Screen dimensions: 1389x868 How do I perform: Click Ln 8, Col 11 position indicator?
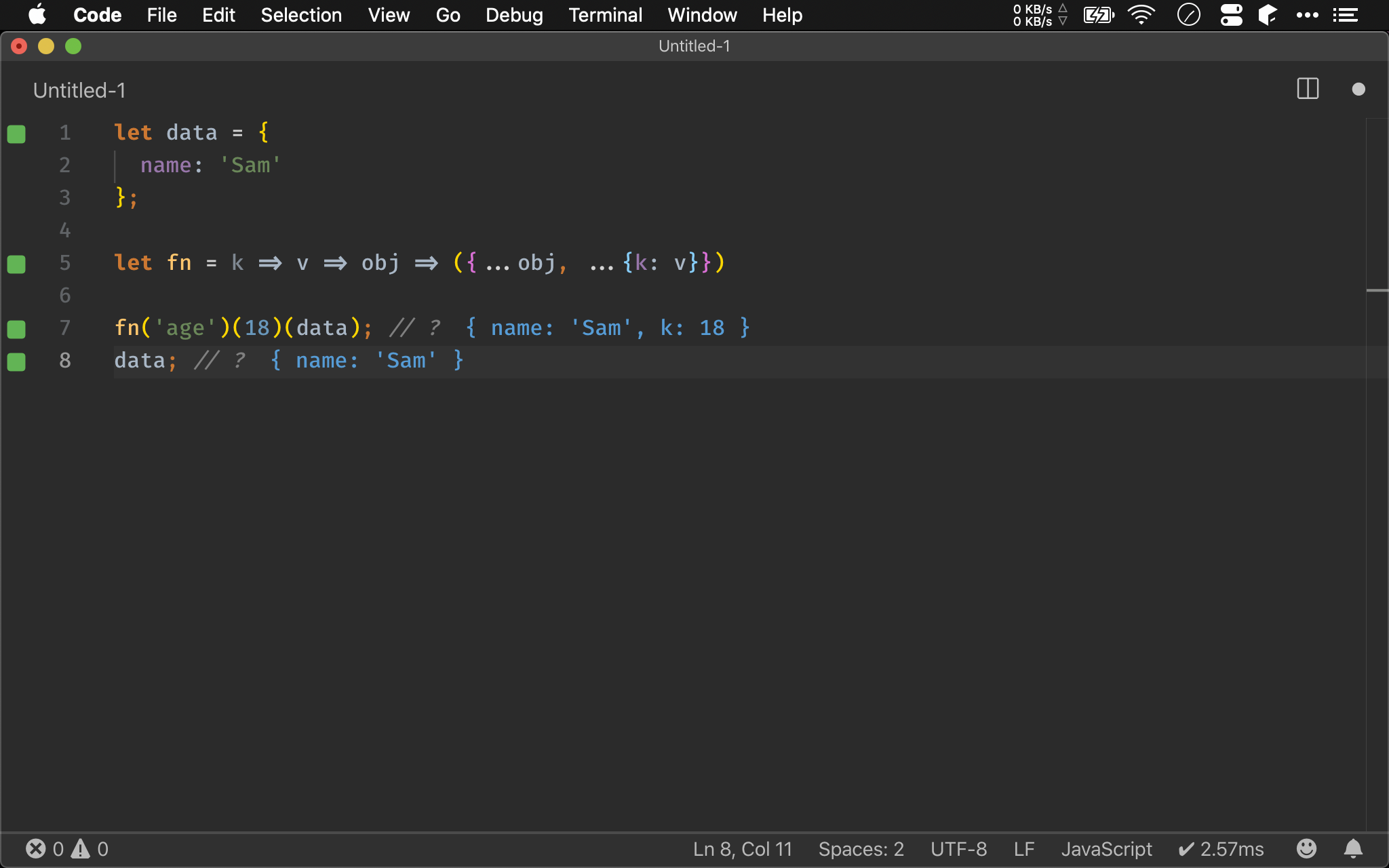tap(743, 849)
